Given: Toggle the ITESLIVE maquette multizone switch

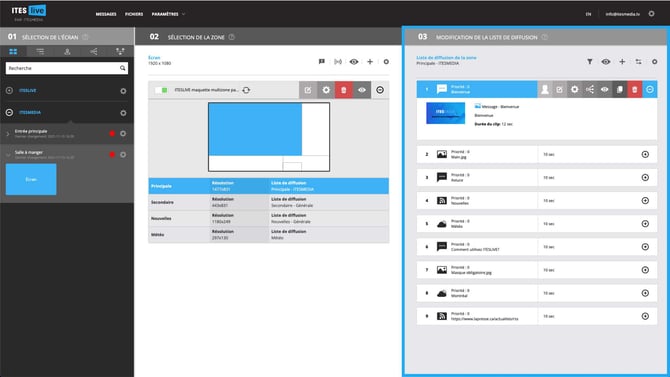Looking at the screenshot, I should coord(161,90).
